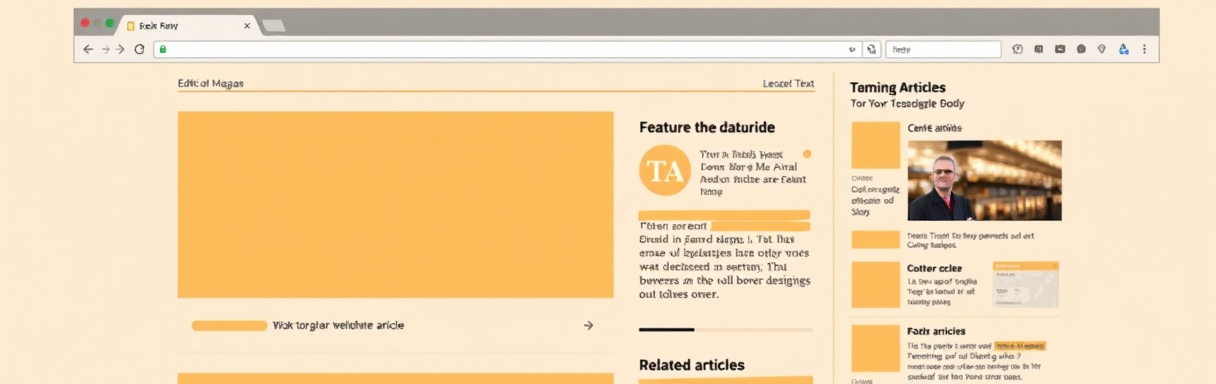Viewport: 1216px width, 384px height.
Task: Click the 'Taming Articles' sidebar heading
Action: tap(898, 88)
